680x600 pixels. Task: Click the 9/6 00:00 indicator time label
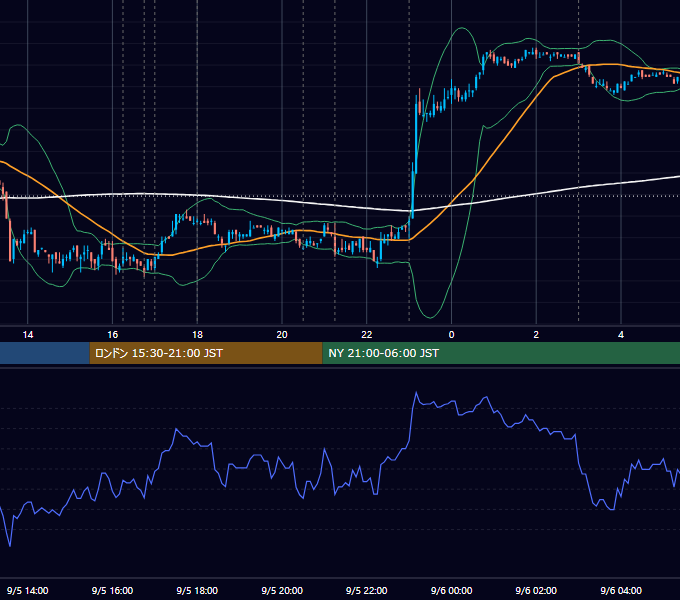point(451,590)
